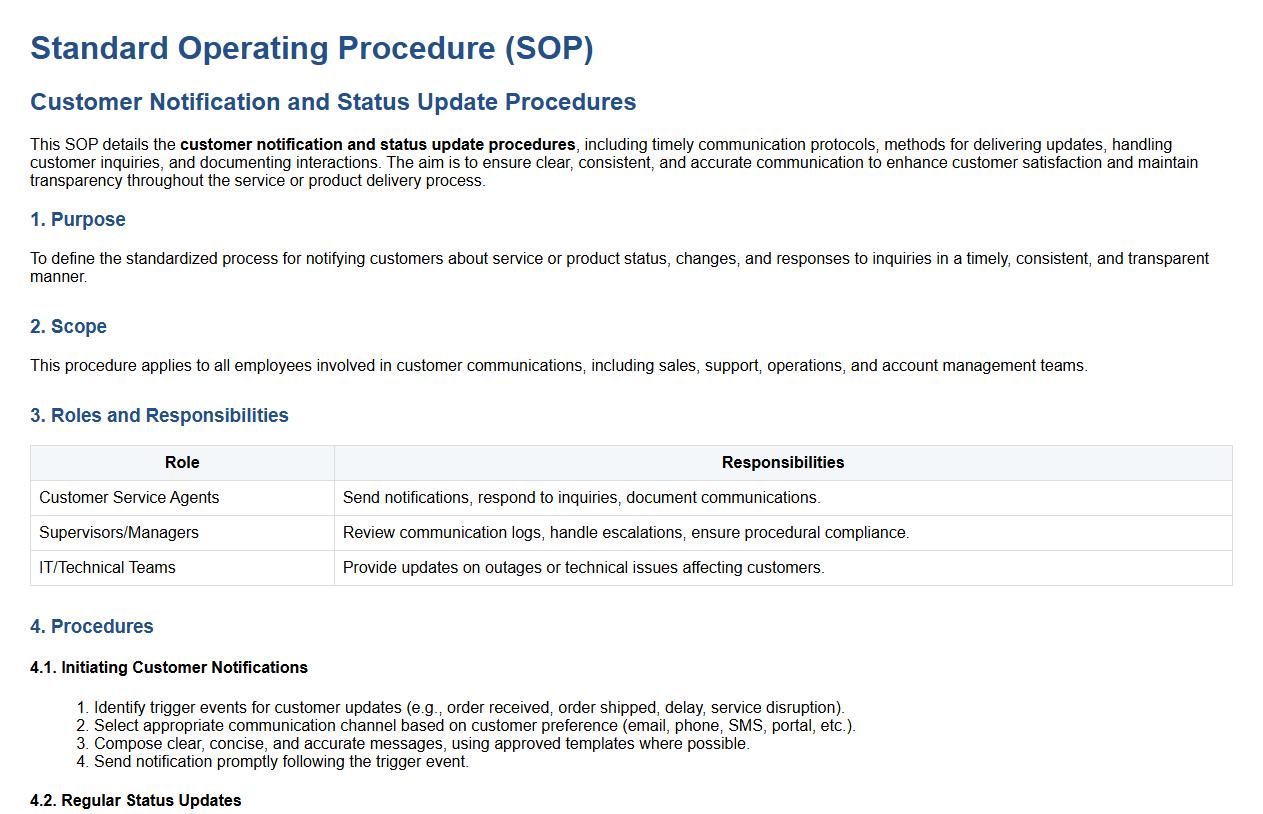Click the 'Send notification promptly' list item

281,761
